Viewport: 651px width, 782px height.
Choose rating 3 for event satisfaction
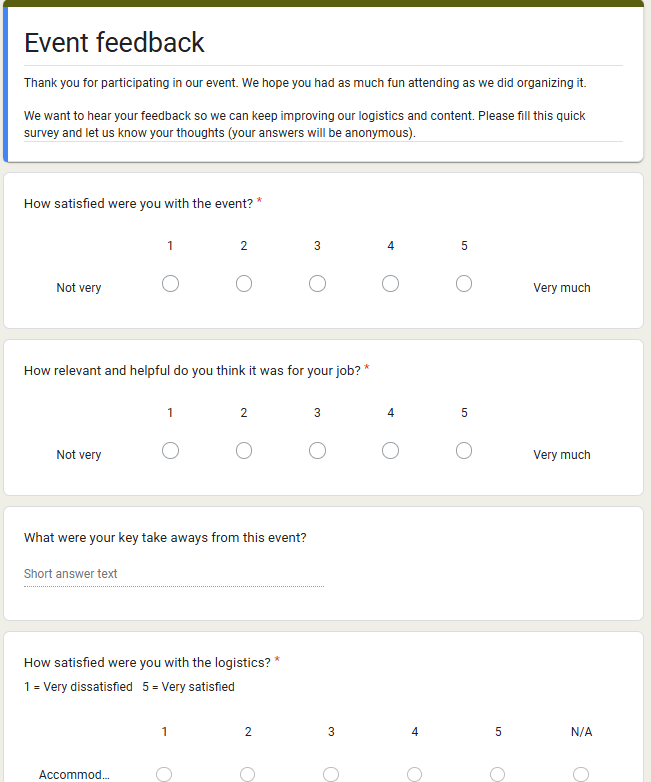pyautogui.click(x=317, y=284)
